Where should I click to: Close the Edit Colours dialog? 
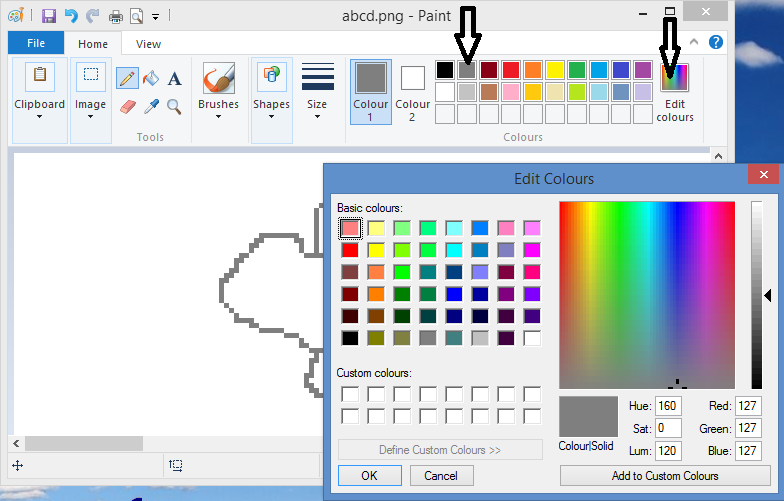764,174
